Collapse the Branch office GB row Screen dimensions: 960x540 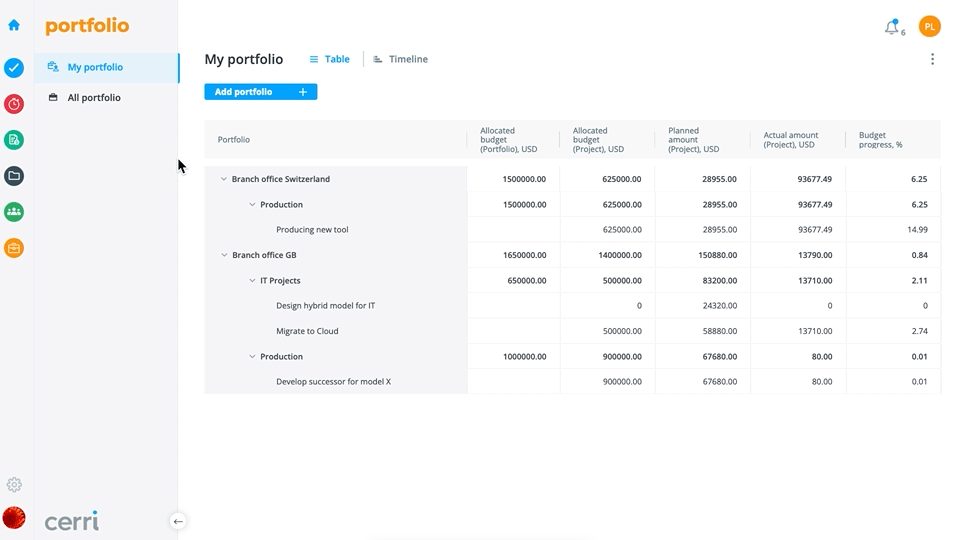tap(223, 255)
